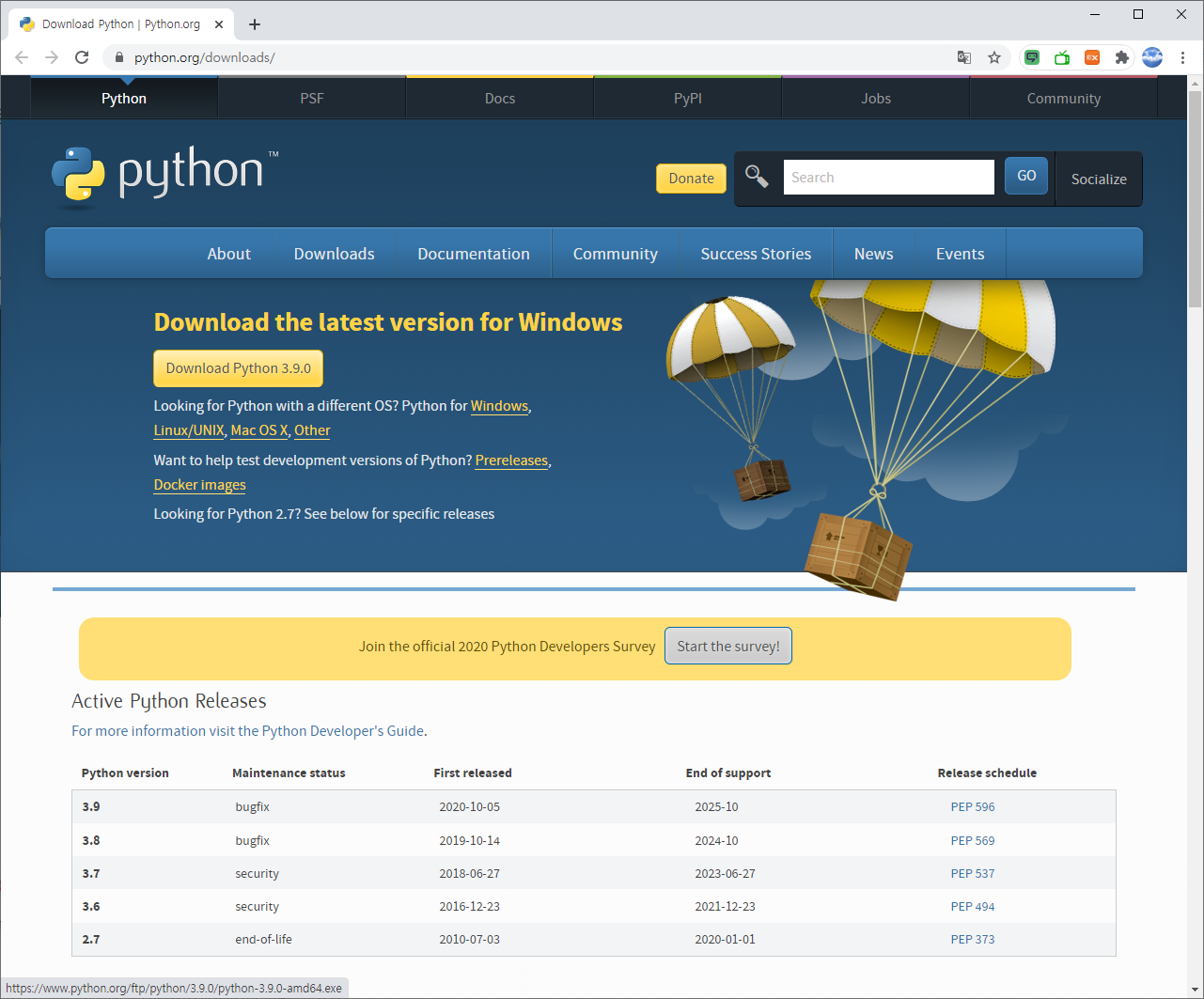Screen dimensions: 1204x999
Task: Click the Python favicon in the tab
Action: tap(27, 24)
